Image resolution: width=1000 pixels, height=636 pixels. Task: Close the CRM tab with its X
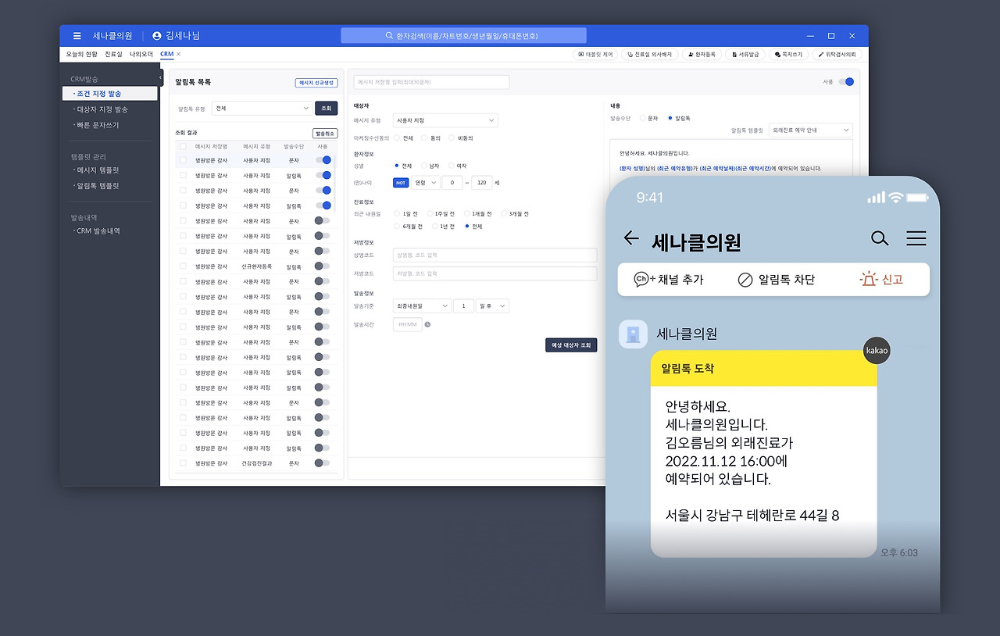[179, 54]
